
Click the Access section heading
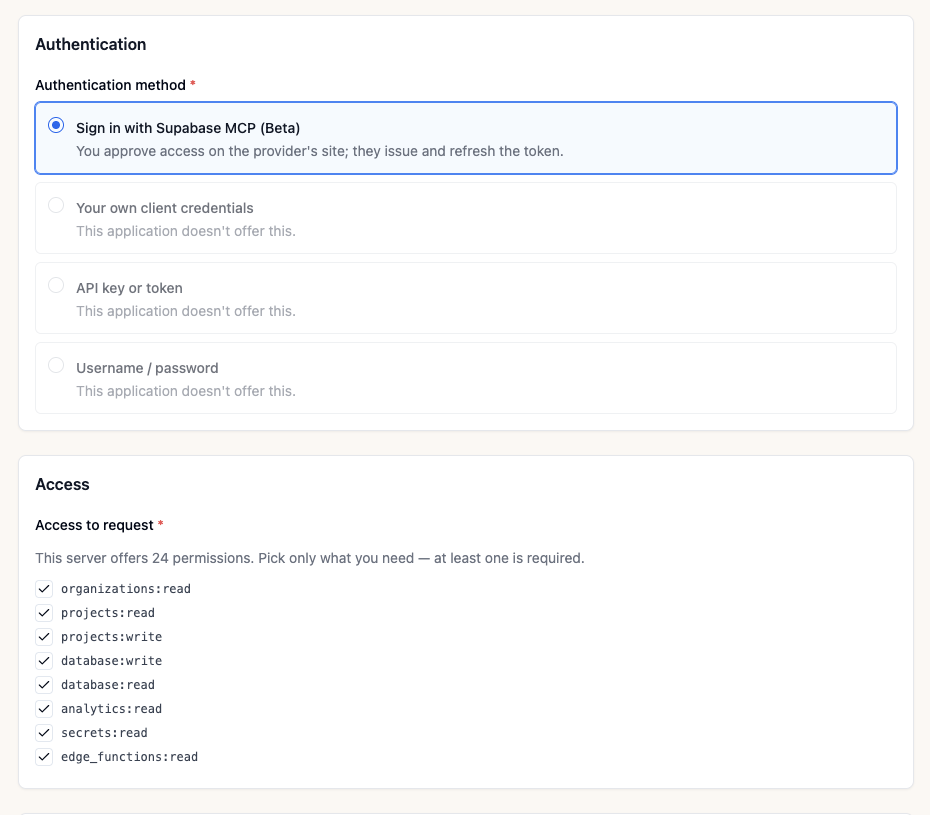coord(62,485)
